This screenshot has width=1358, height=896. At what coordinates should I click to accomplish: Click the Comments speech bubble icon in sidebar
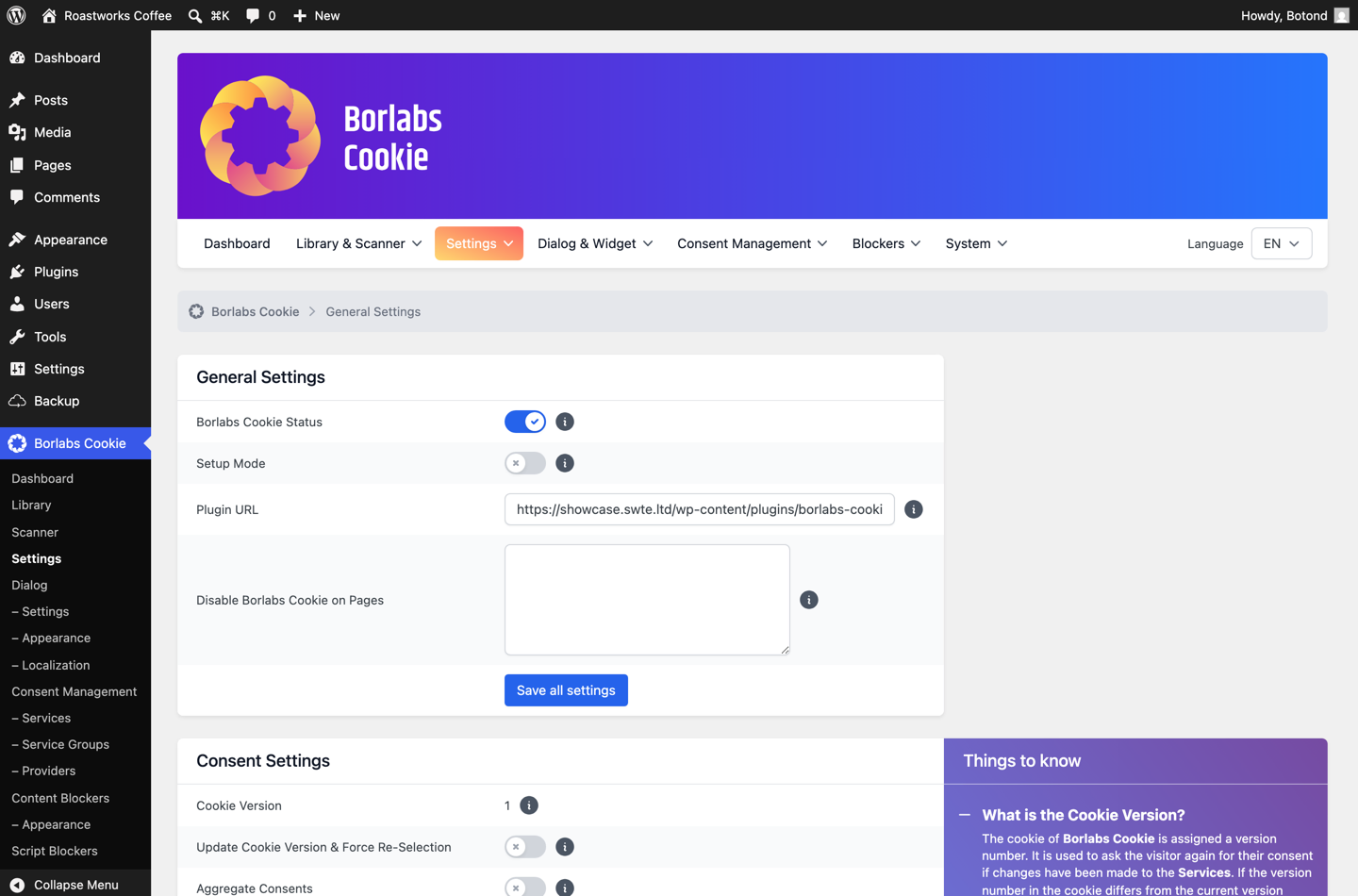click(x=17, y=197)
